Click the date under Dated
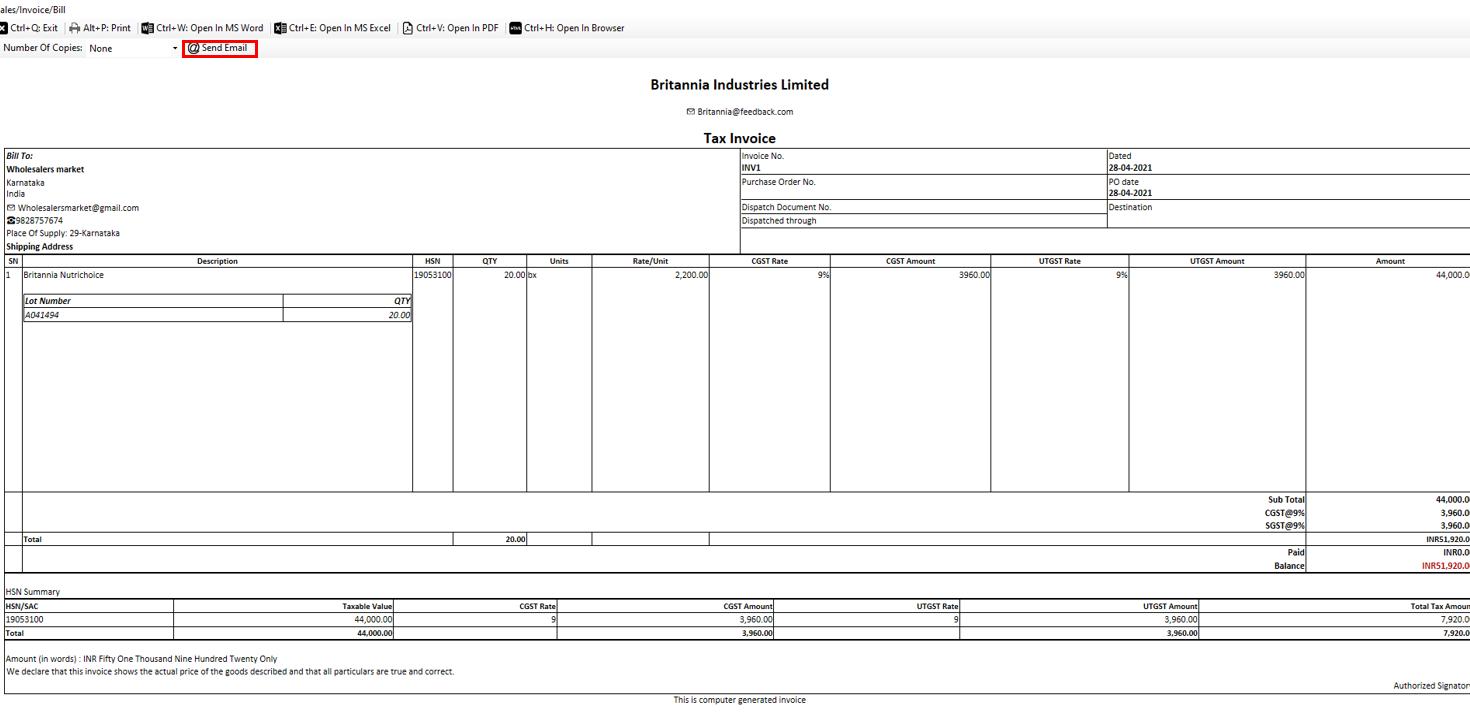The image size is (1470, 724). 1130,168
